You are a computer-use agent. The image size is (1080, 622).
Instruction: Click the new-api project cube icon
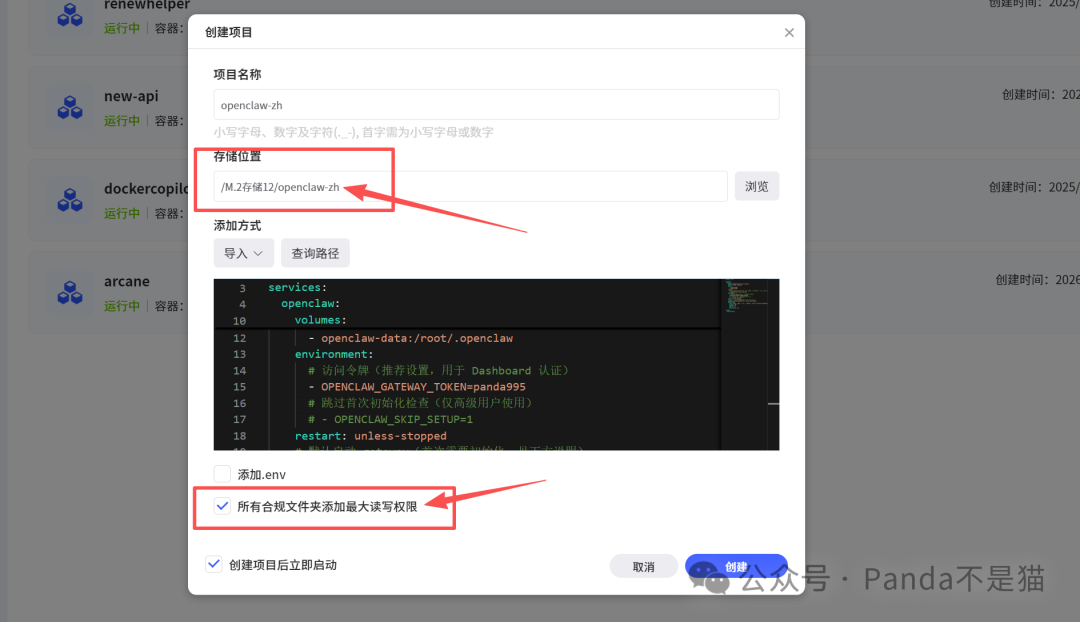tap(70, 107)
